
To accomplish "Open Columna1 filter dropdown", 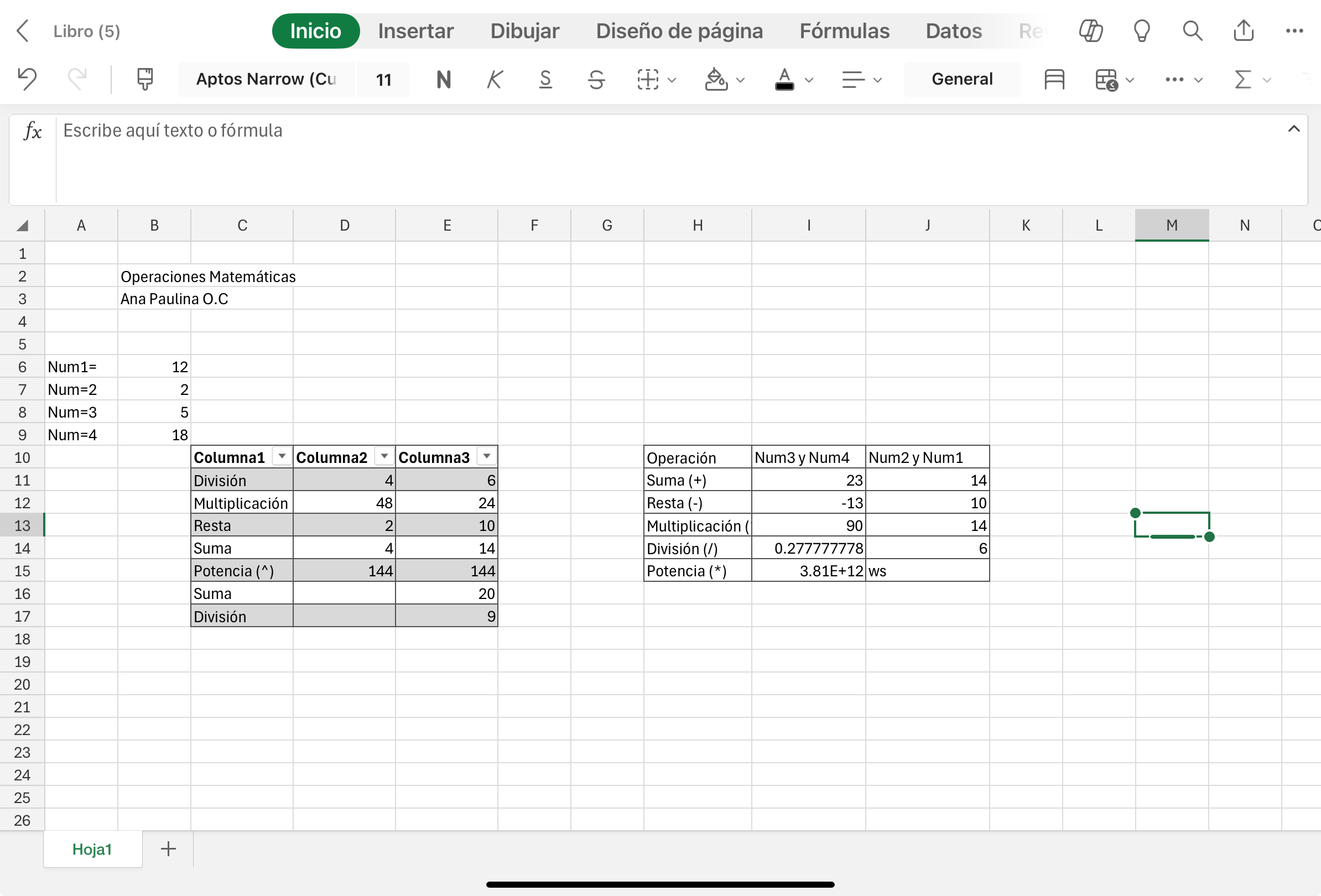I will (282, 456).
